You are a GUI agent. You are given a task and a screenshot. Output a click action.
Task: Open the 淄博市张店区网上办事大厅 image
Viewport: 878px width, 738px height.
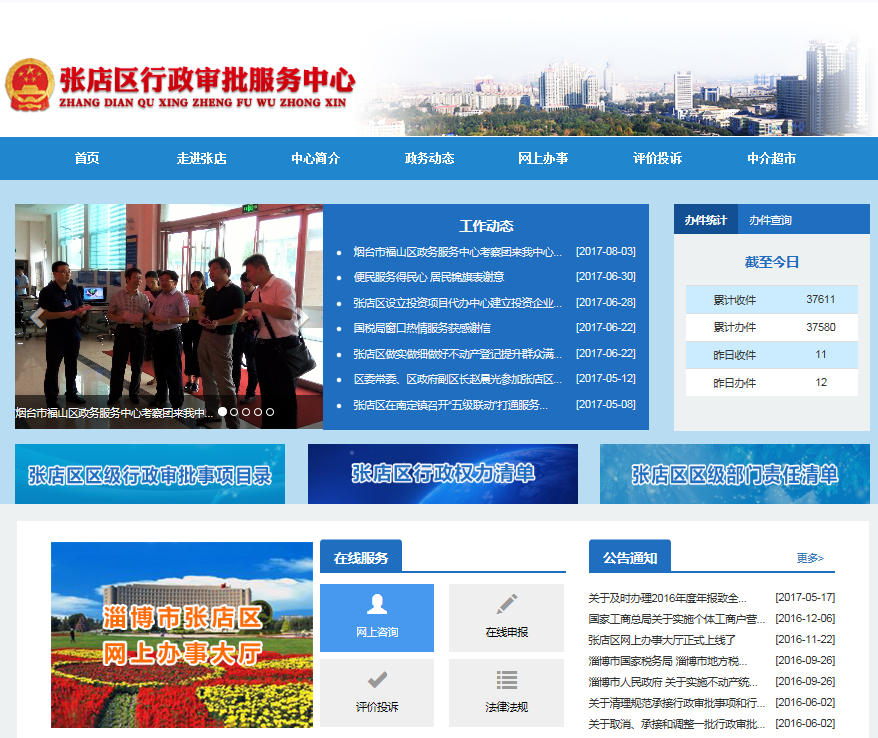click(182, 635)
